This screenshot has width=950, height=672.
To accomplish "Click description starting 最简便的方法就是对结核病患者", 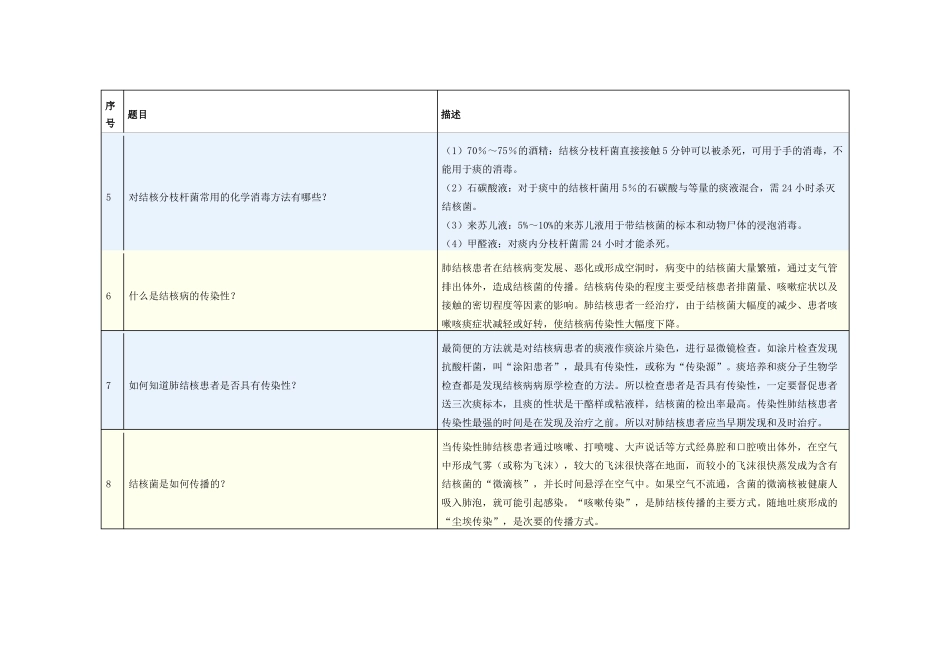I will click(x=639, y=385).
